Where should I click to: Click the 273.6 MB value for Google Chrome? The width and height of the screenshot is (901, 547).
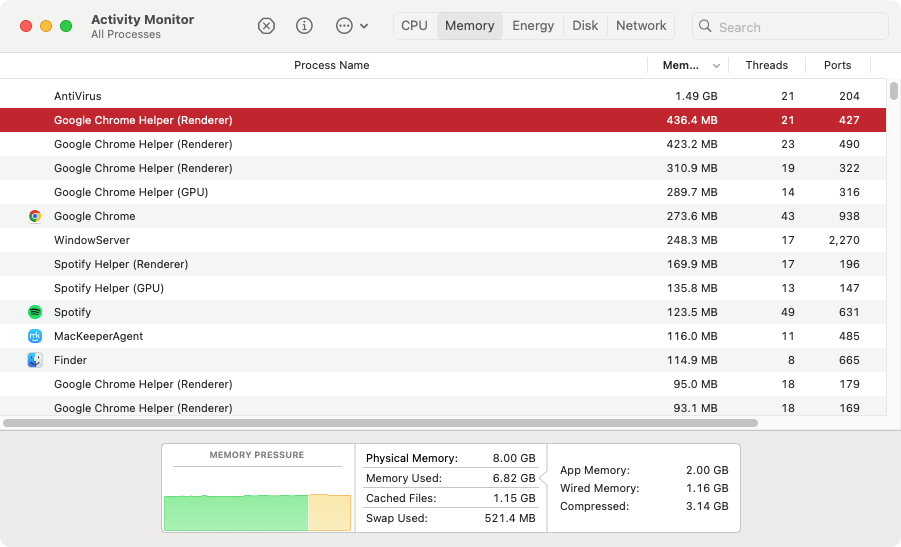click(692, 216)
